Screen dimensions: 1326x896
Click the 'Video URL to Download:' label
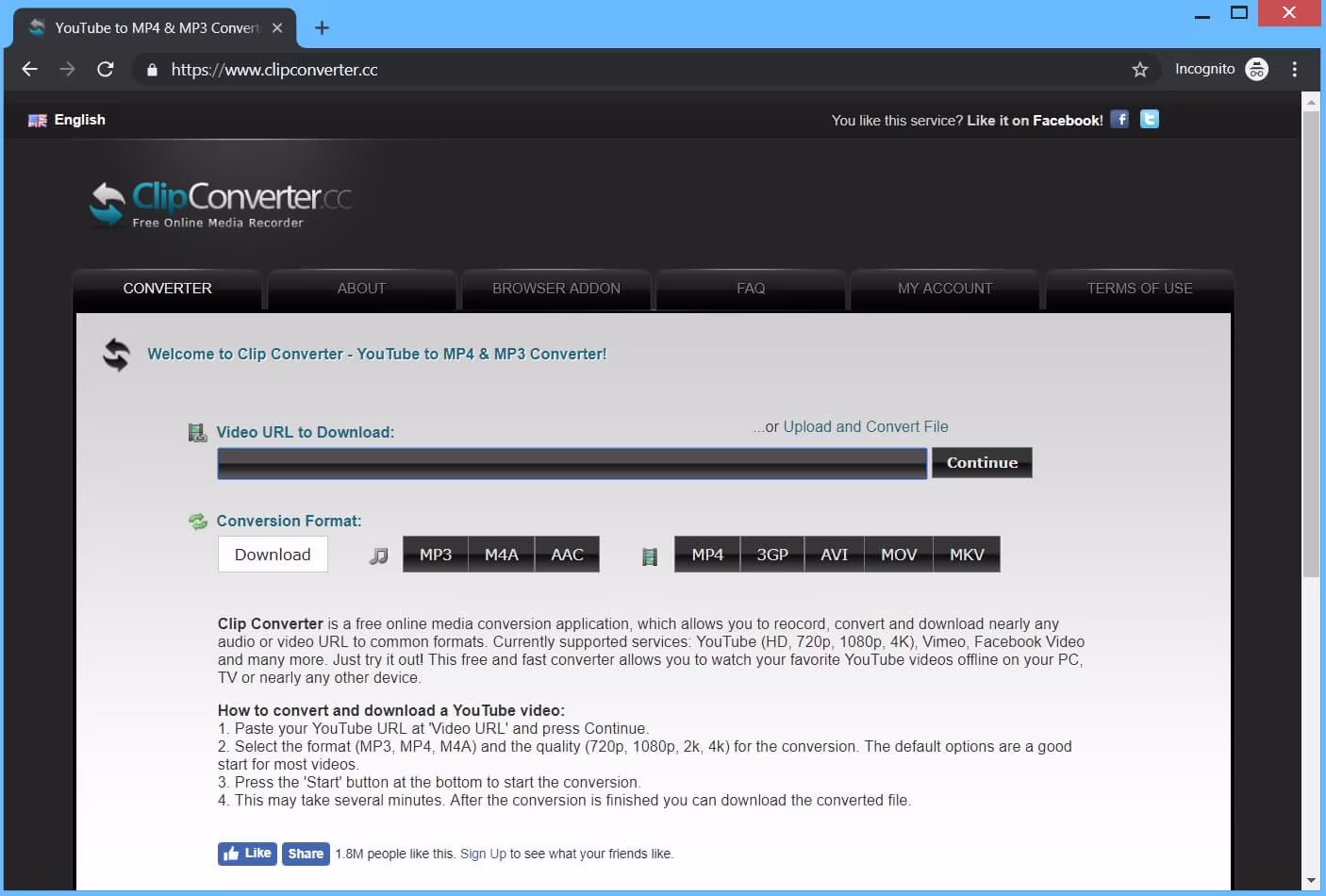pos(306,432)
